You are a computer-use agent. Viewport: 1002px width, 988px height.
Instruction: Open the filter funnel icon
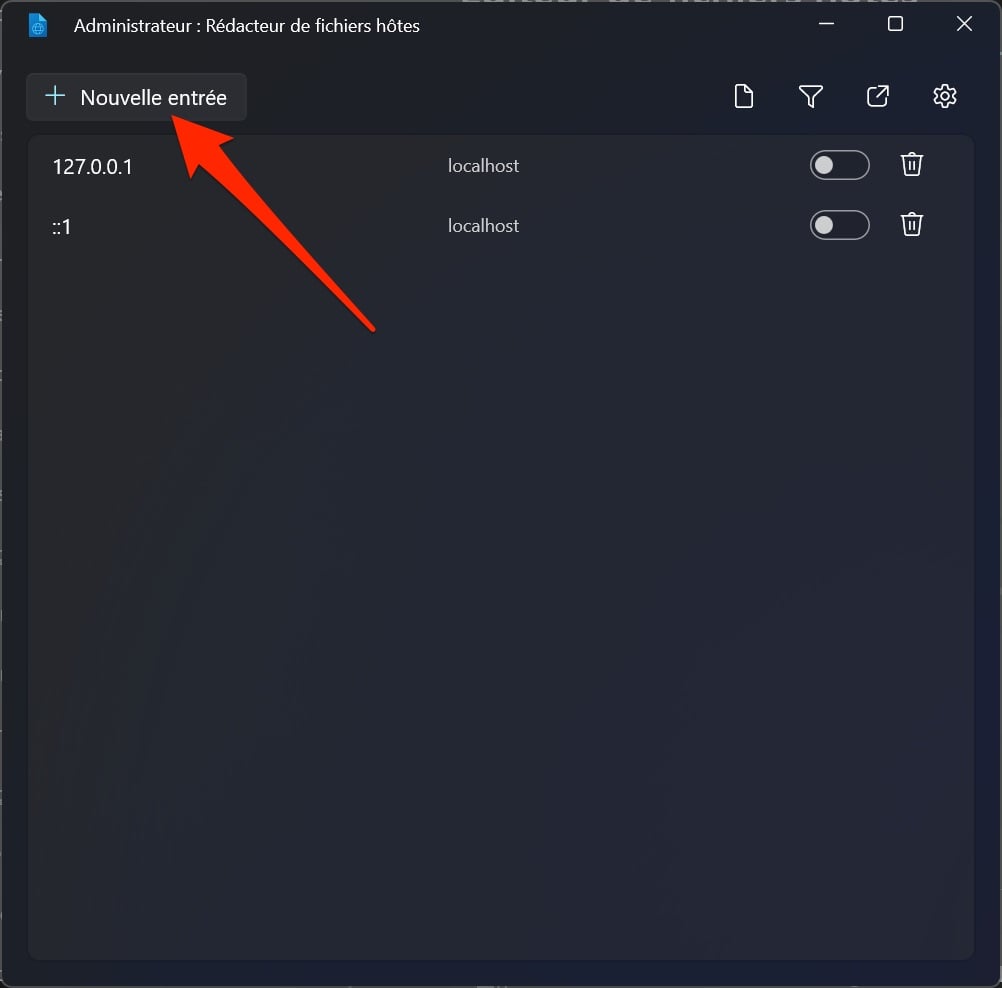[810, 96]
